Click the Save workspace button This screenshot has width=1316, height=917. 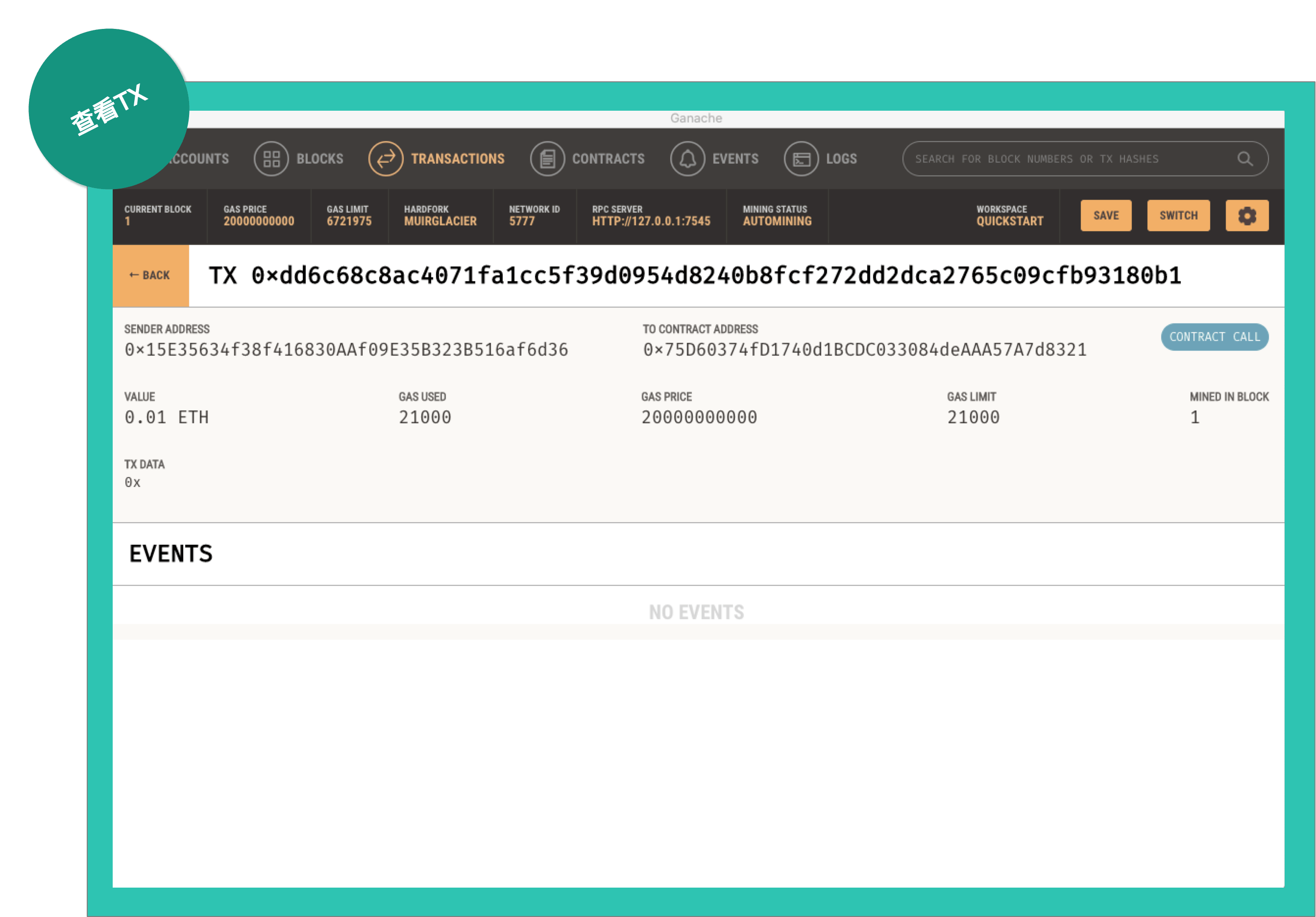pyautogui.click(x=1106, y=216)
